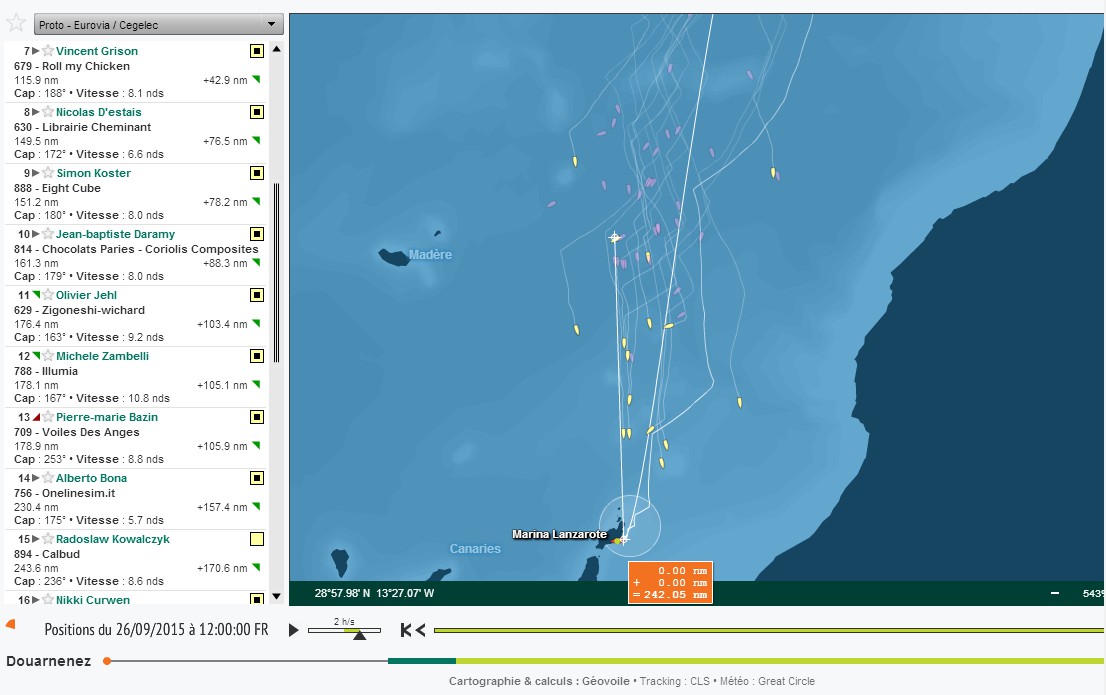Image resolution: width=1106 pixels, height=695 pixels.
Task: Click the orange Douarnenez start marker
Action: tap(107, 661)
